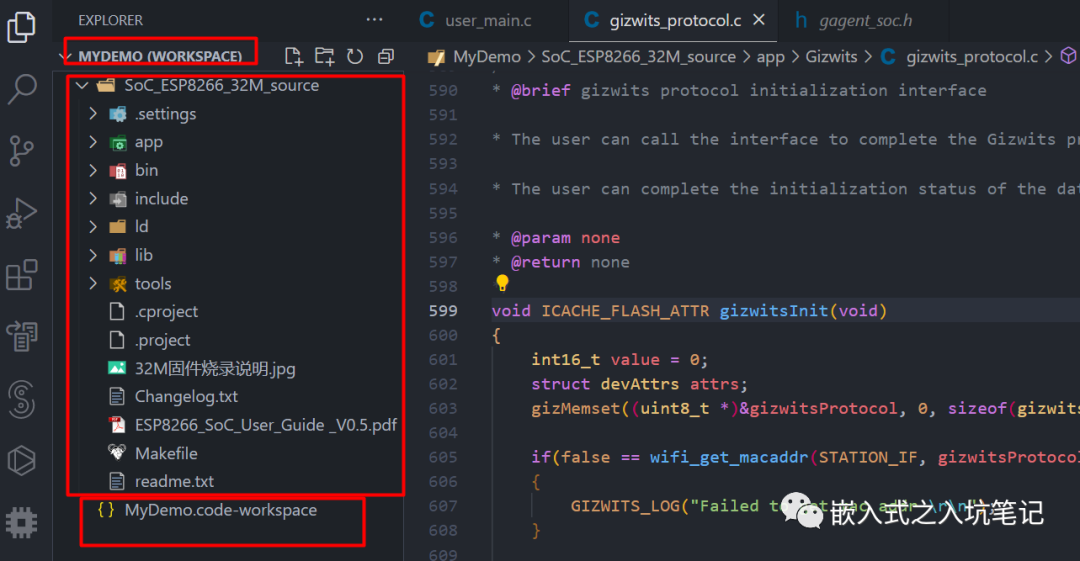Open the .cproject file
Screen dimensions: 1080x561
[166, 312]
